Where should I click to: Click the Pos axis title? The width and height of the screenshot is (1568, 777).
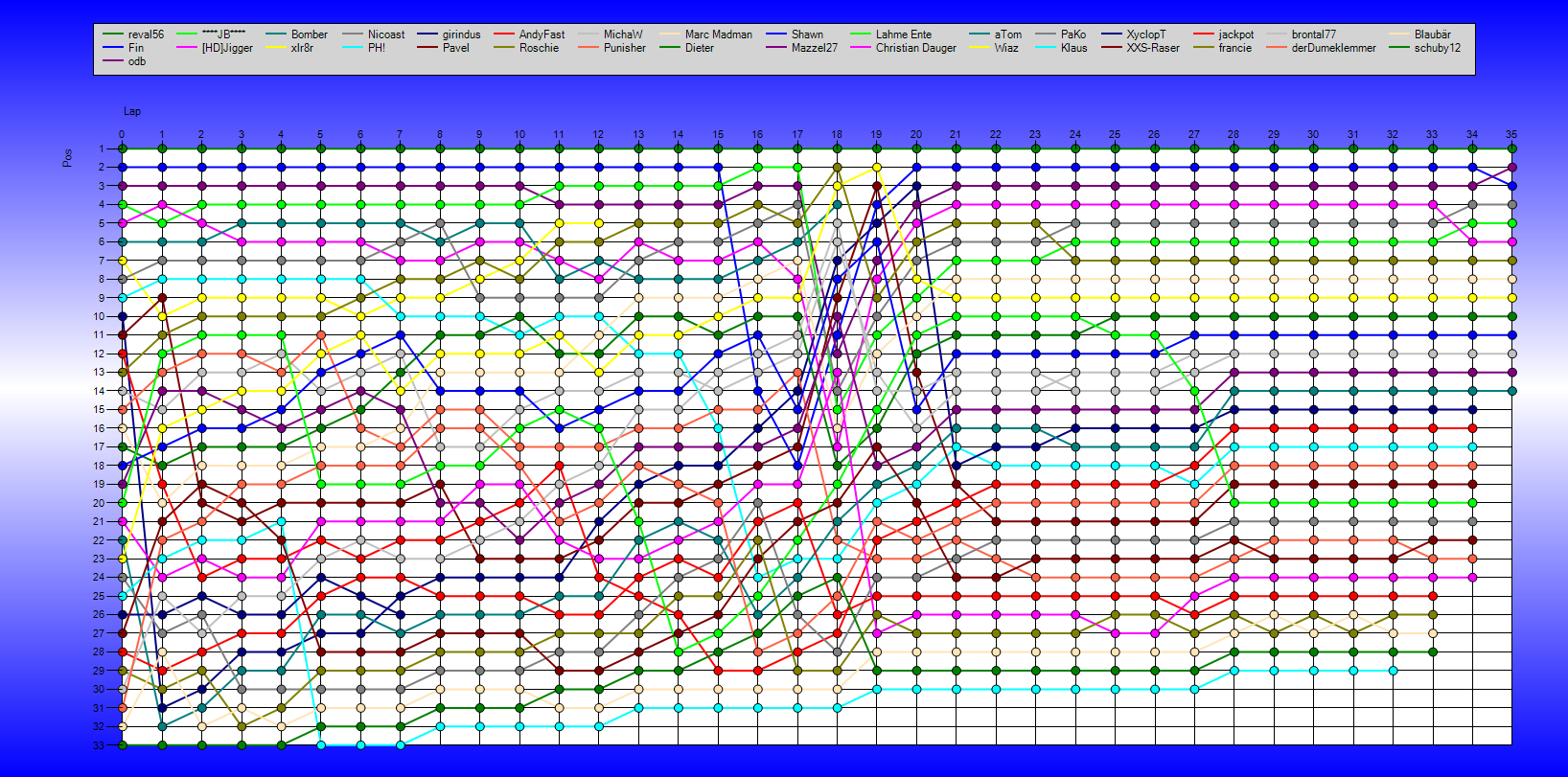67,157
